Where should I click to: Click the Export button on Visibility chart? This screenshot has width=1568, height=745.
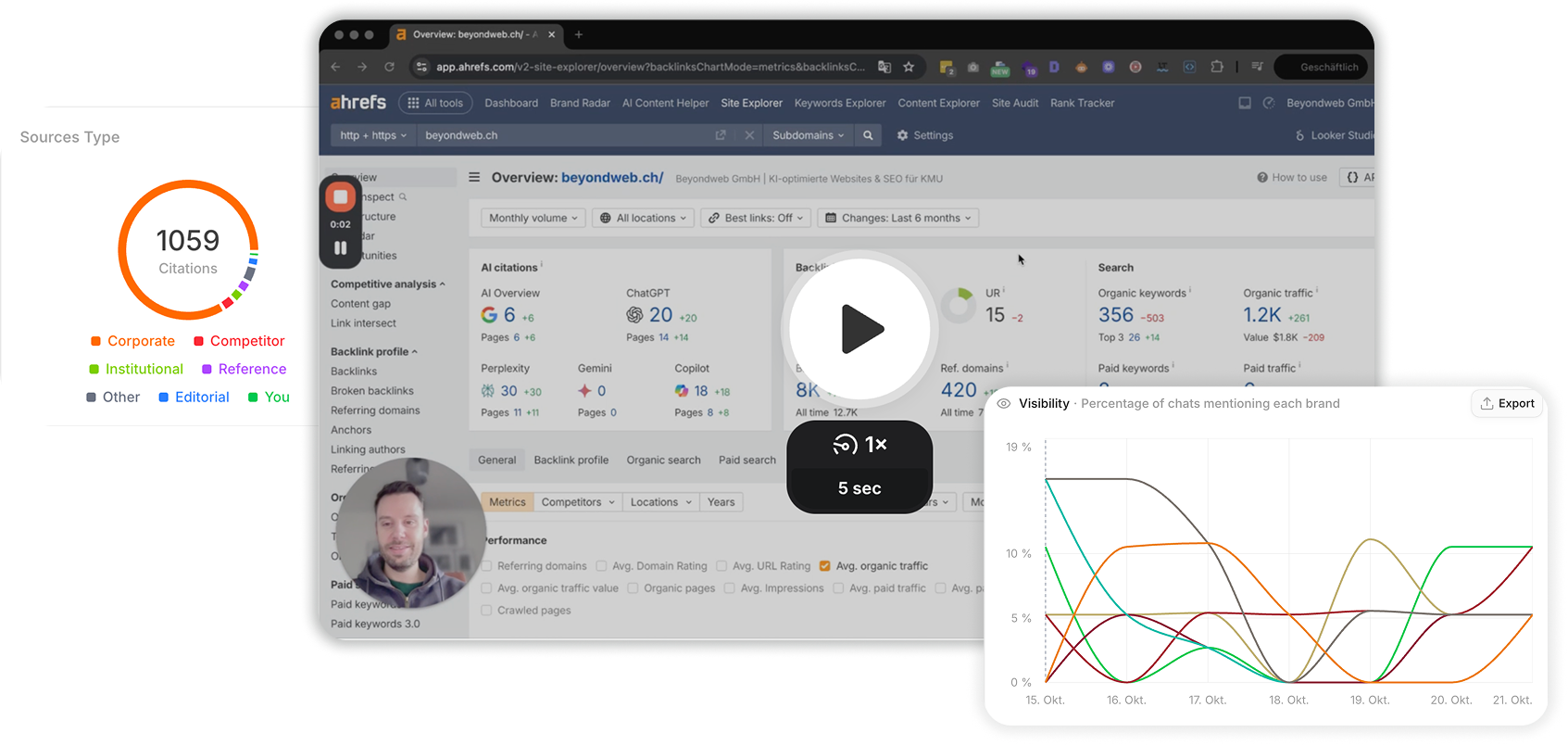coord(1507,403)
